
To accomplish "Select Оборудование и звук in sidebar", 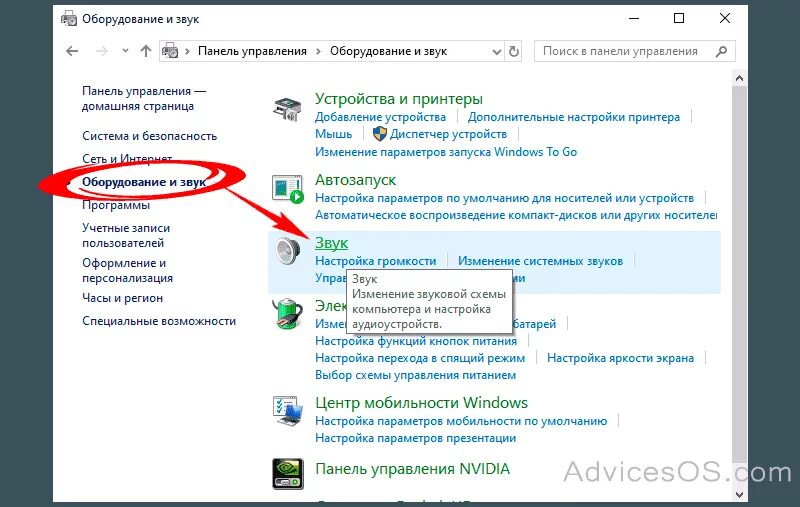I will pyautogui.click(x=144, y=182).
